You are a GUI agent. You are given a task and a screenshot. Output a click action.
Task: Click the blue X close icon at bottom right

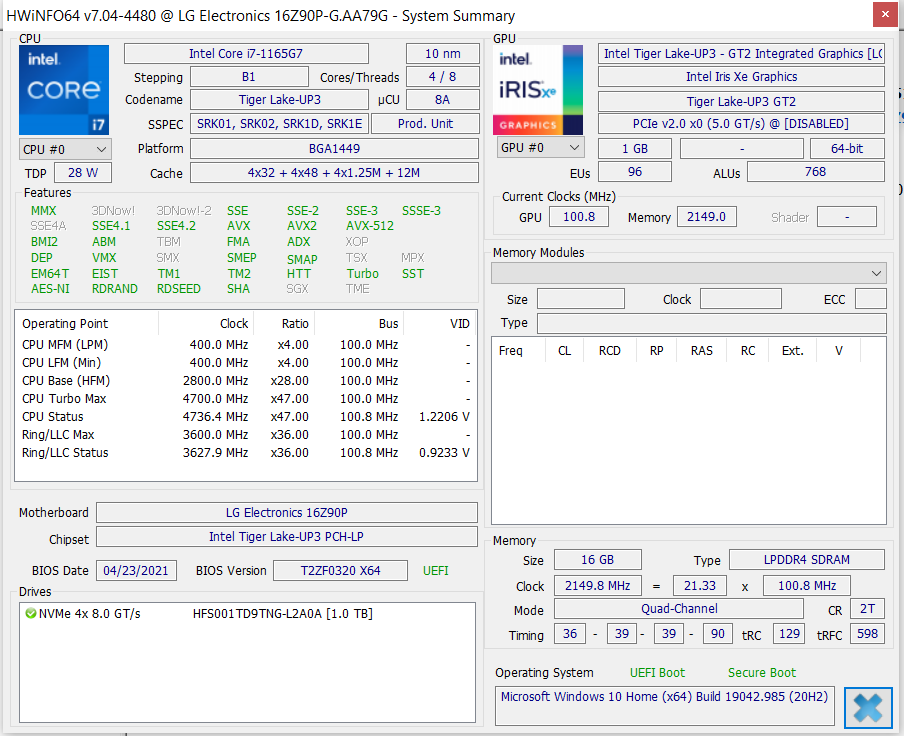(868, 707)
